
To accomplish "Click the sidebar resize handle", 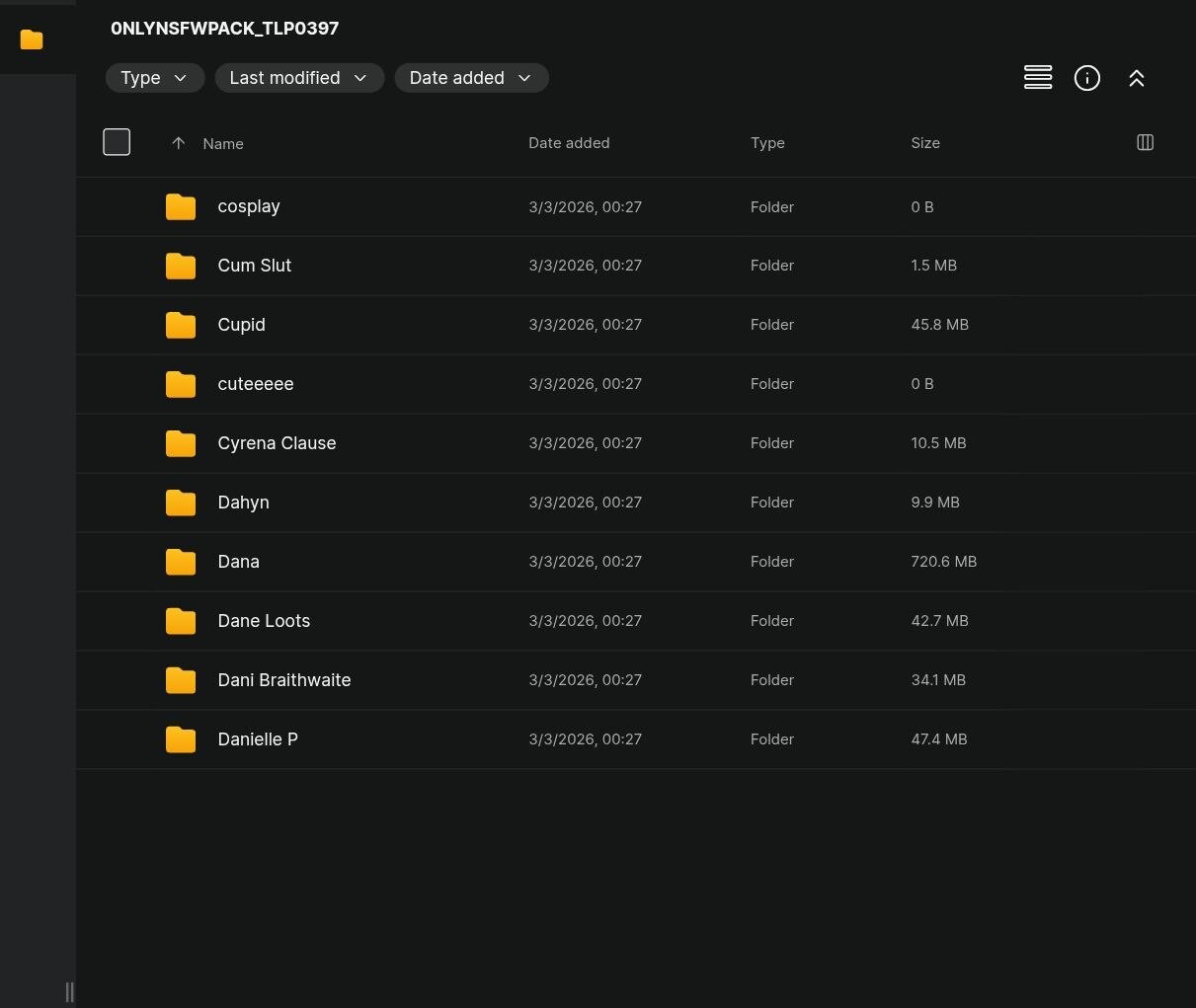I will pos(69,991).
